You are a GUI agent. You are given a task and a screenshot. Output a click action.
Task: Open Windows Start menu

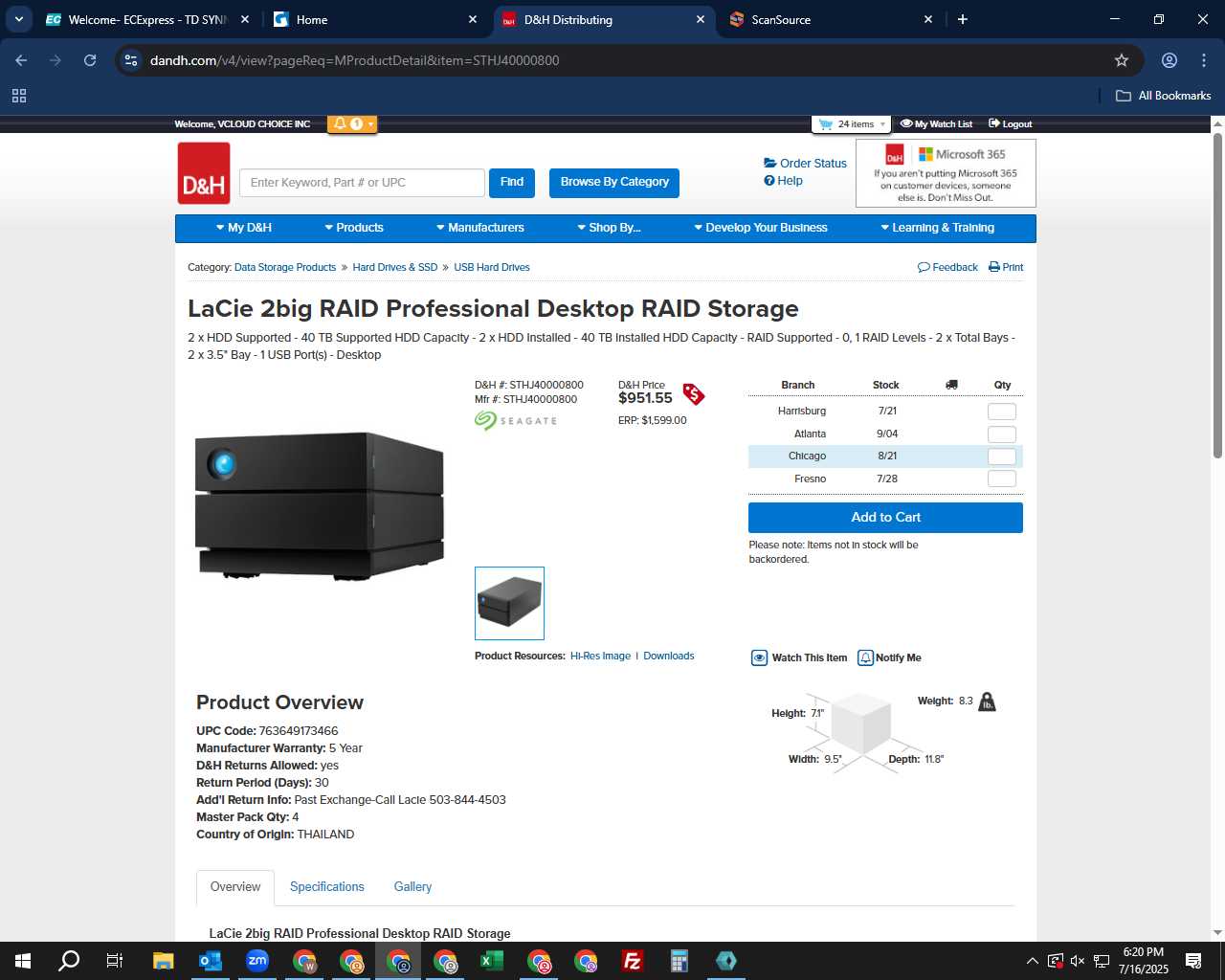click(x=23, y=961)
